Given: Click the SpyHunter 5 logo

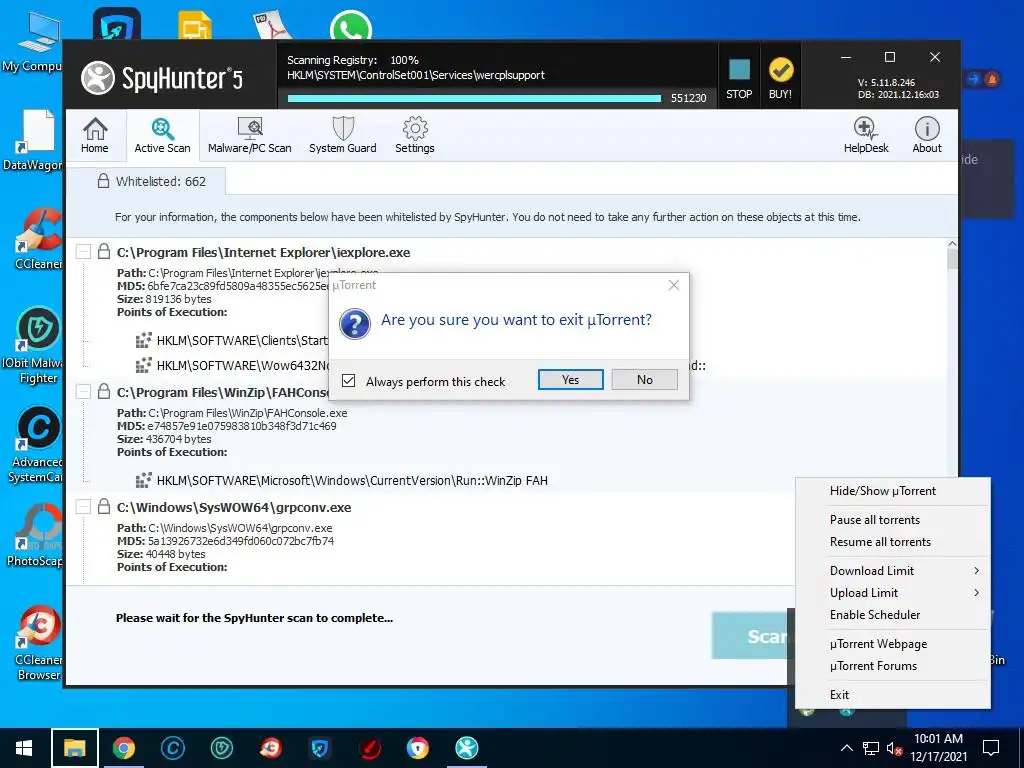Looking at the screenshot, I should click(x=162, y=78).
